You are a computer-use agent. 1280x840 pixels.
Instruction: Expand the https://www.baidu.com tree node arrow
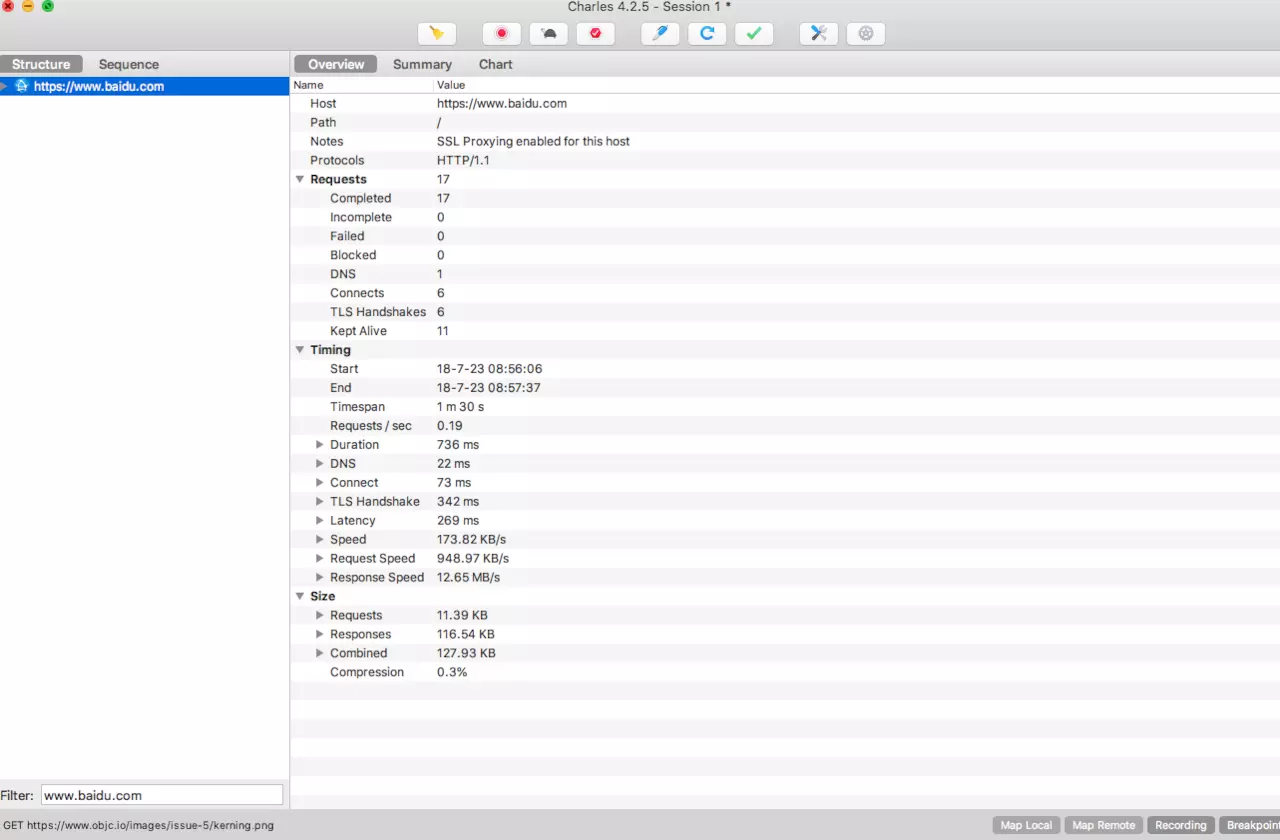click(5, 86)
